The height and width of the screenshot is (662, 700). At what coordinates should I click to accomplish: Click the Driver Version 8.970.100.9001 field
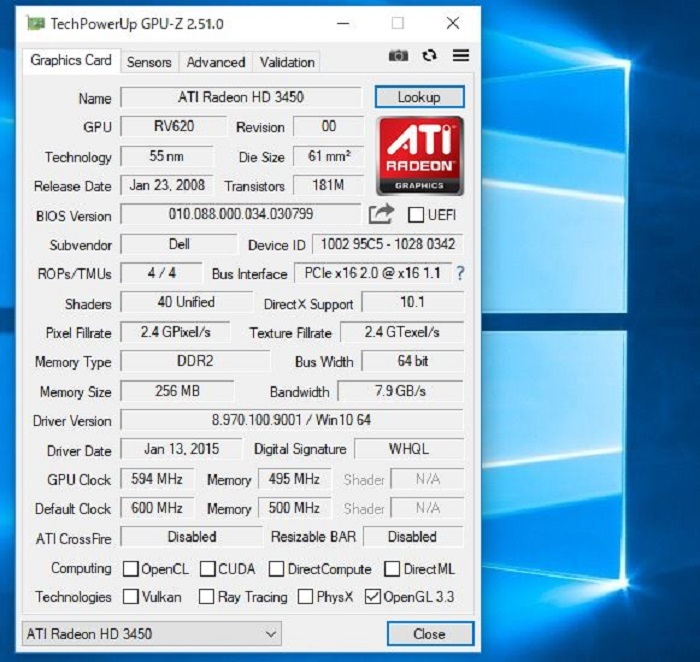tap(292, 420)
